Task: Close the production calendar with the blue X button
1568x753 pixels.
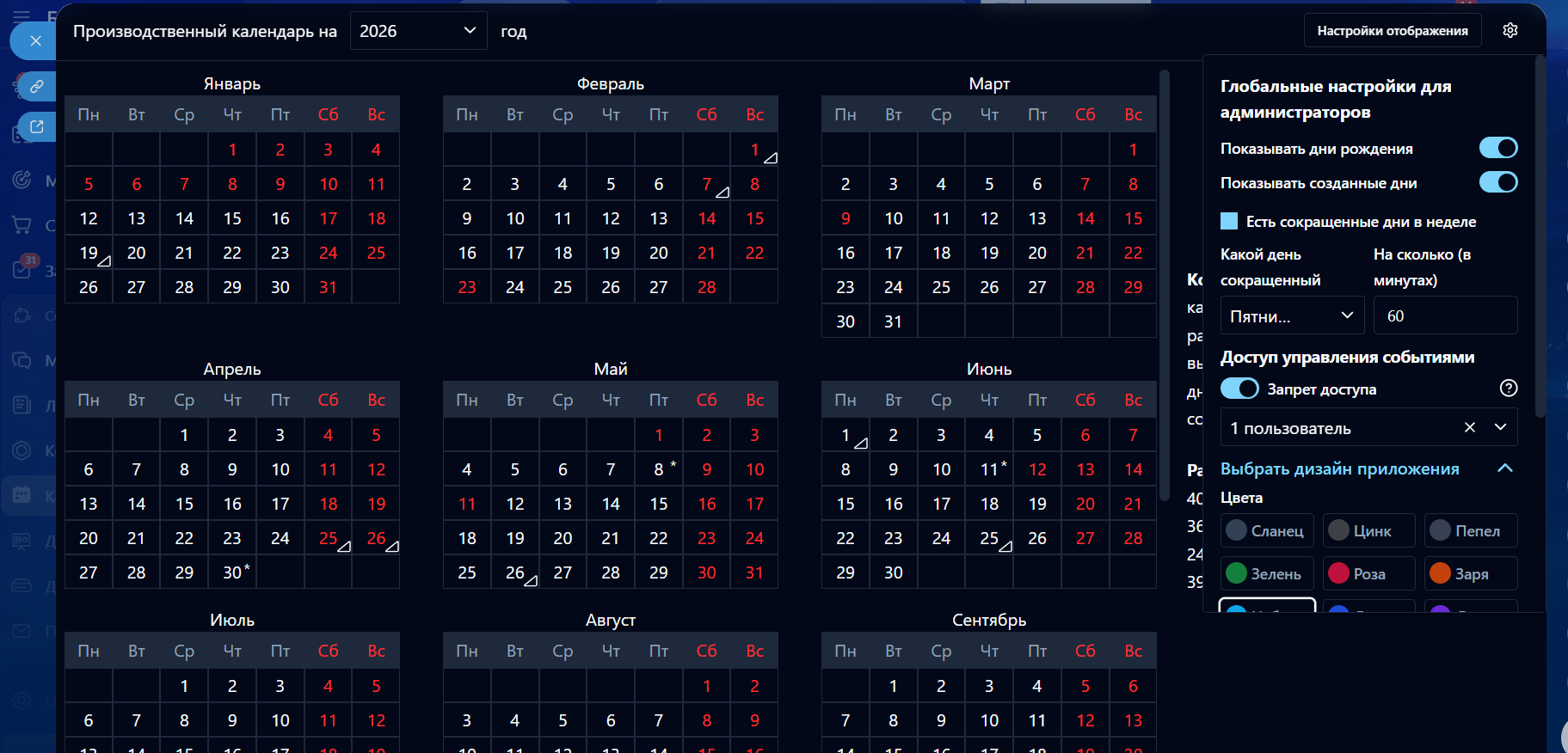Action: [x=35, y=40]
